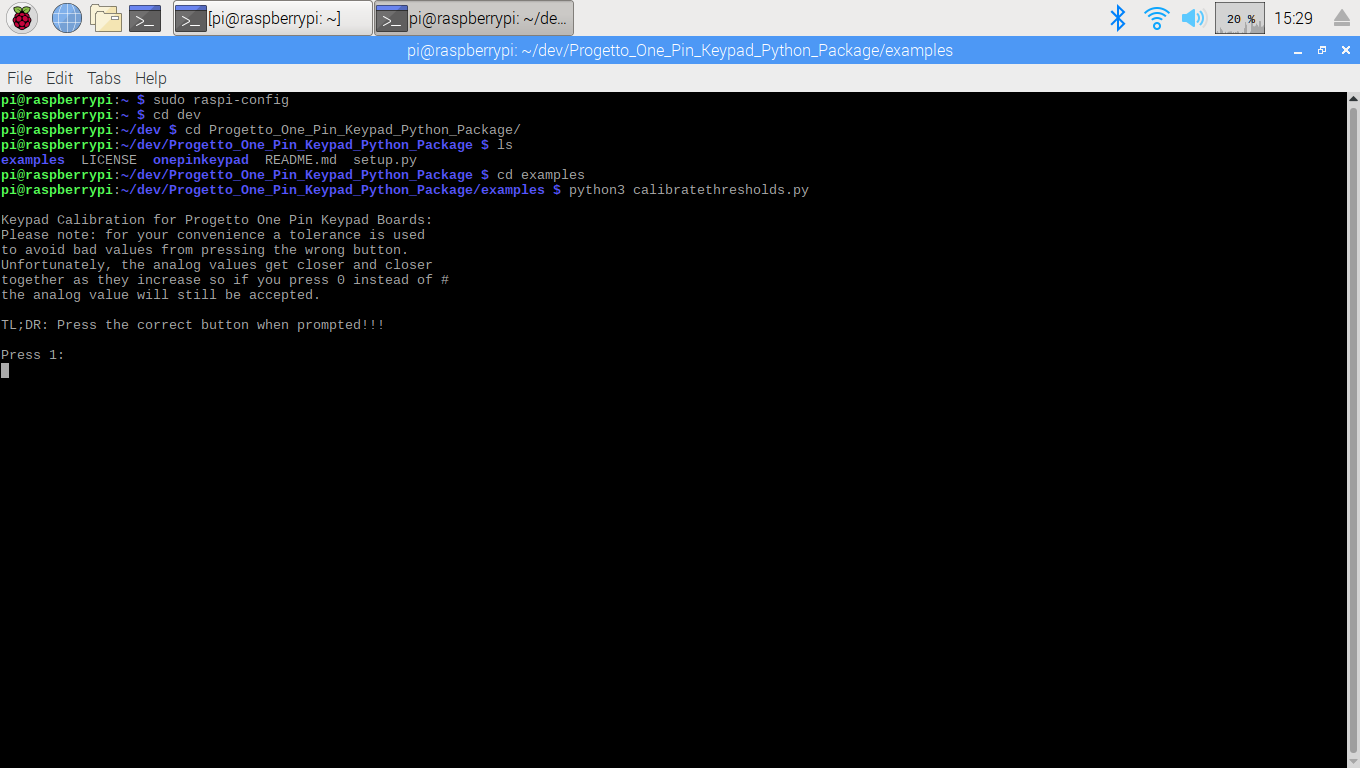Open the File menu
The height and width of the screenshot is (768, 1360).
tap(20, 78)
